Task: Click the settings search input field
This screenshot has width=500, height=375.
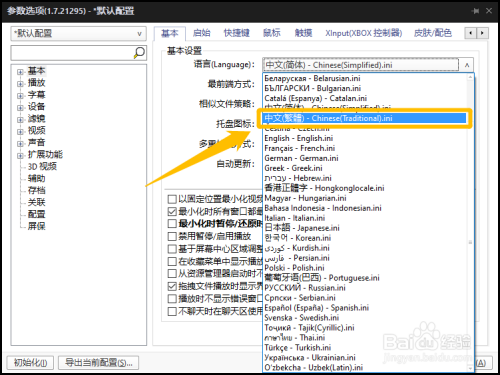Action: click(72, 53)
